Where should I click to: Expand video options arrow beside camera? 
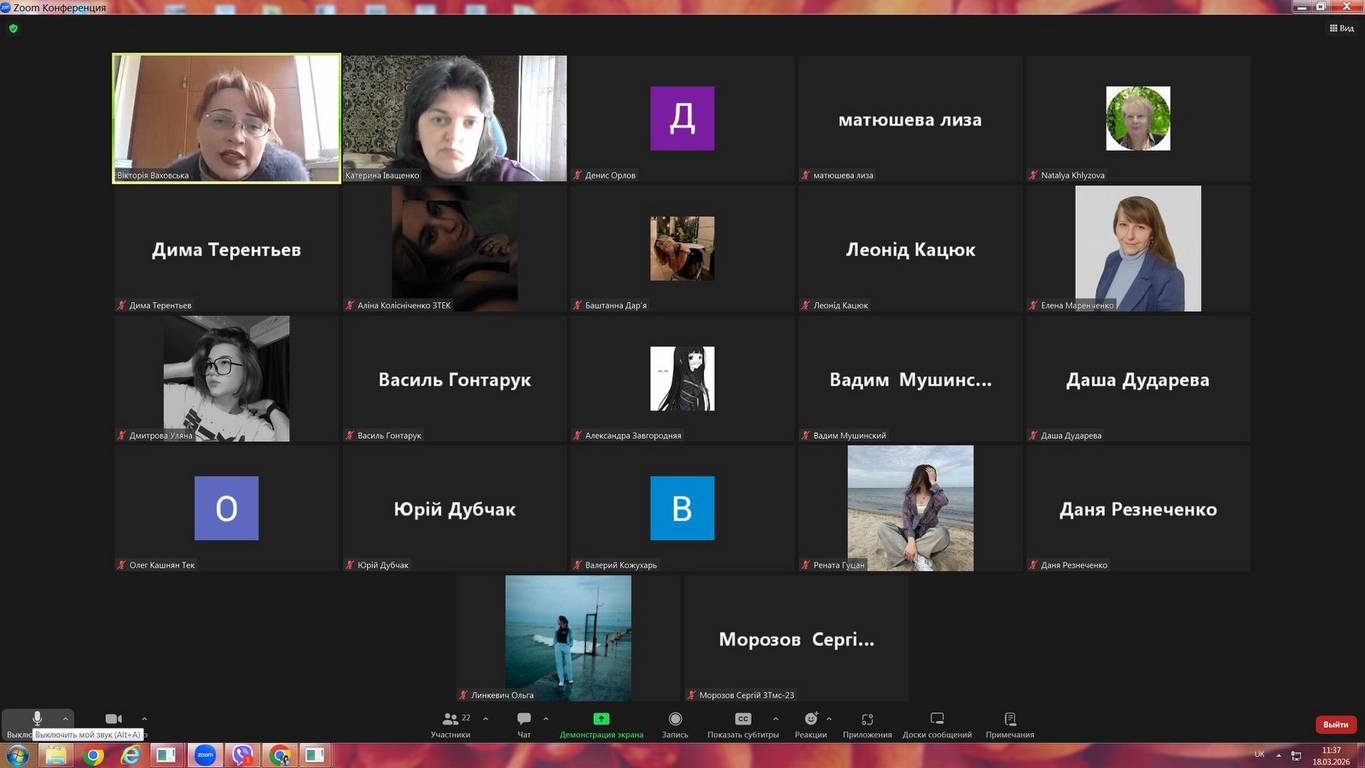click(x=144, y=718)
